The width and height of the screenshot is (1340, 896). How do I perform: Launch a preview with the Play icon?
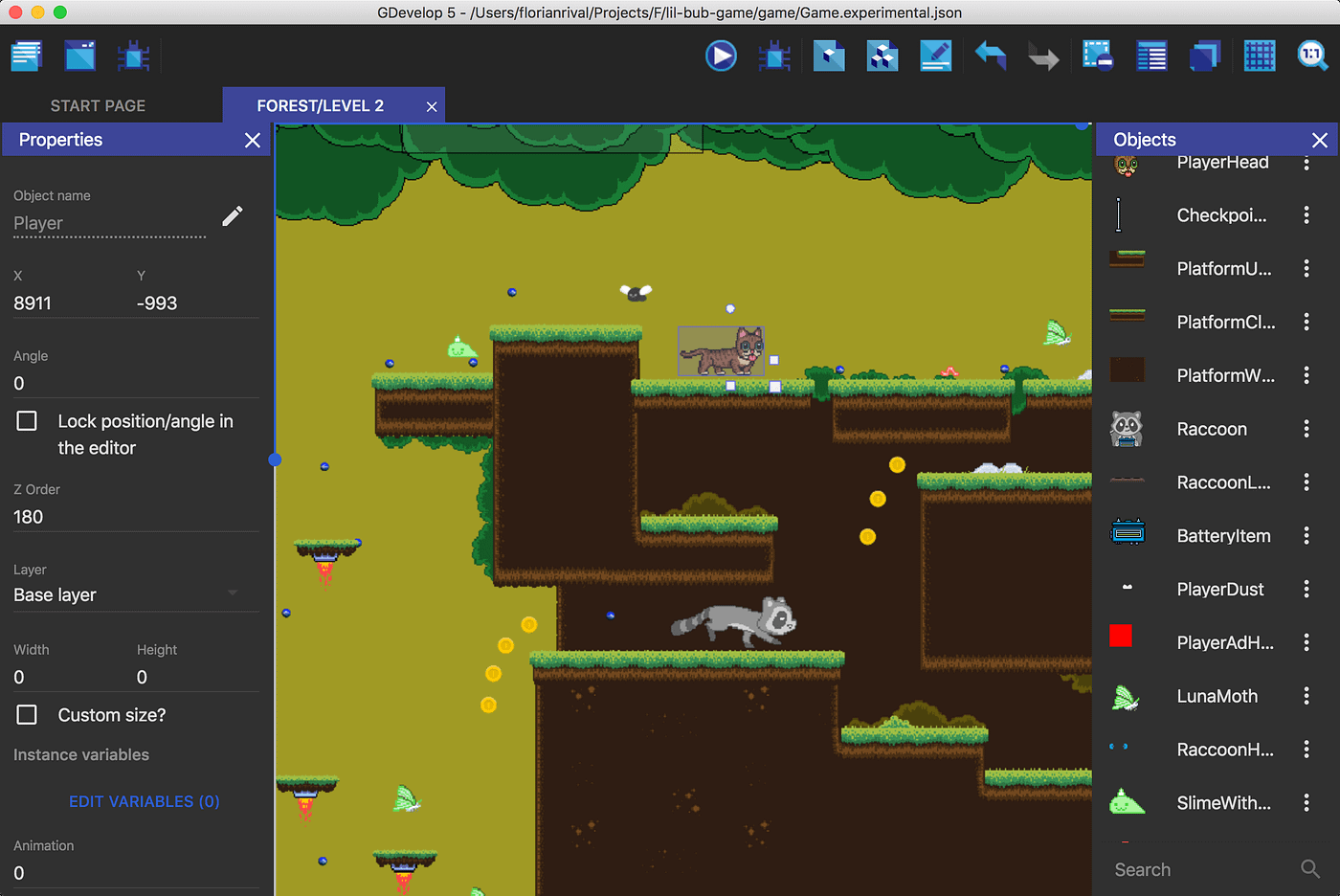tap(721, 55)
